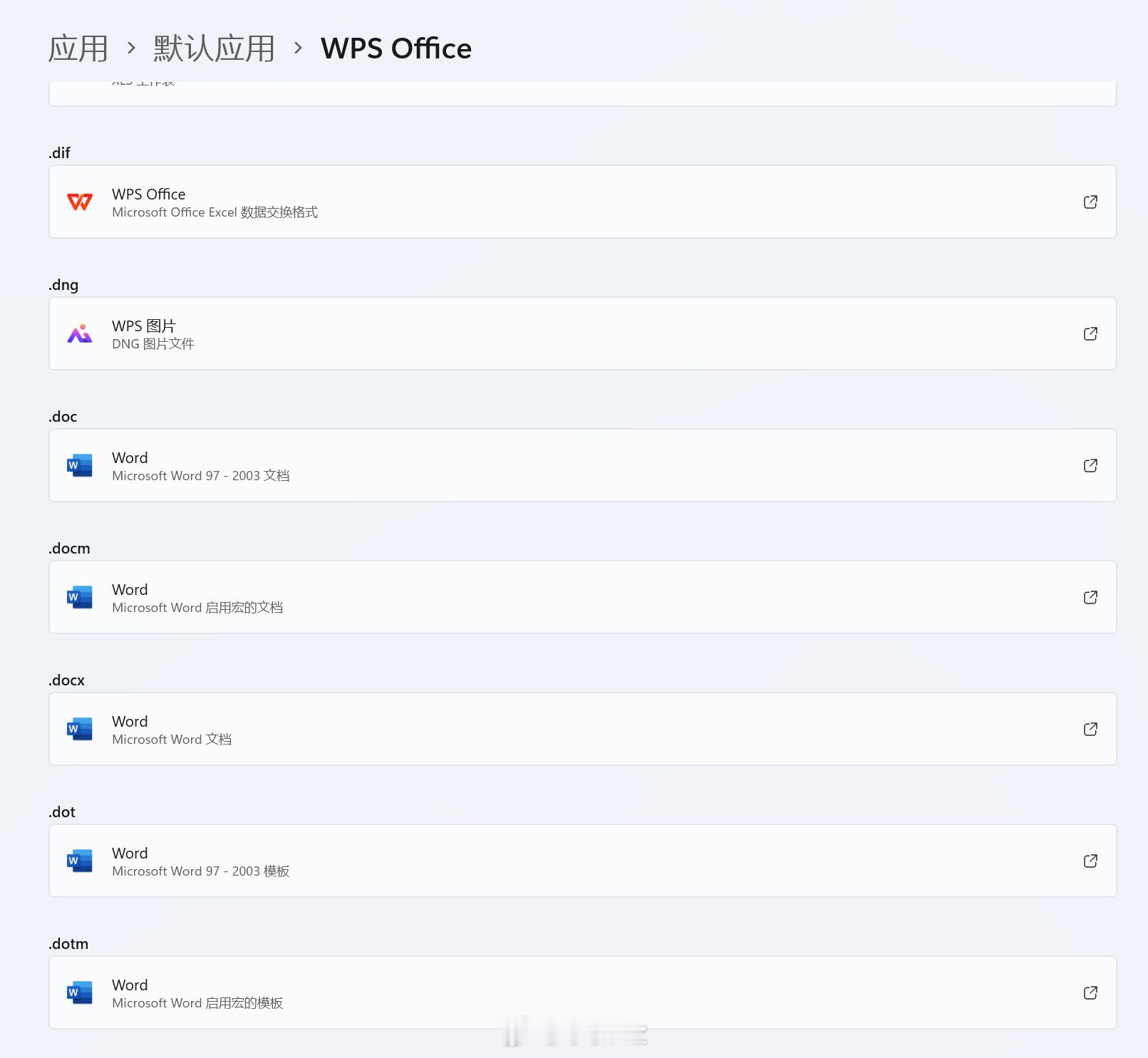This screenshot has height=1058, width=1148.
Task: Click the Word icon in the .docx row
Action: [80, 729]
